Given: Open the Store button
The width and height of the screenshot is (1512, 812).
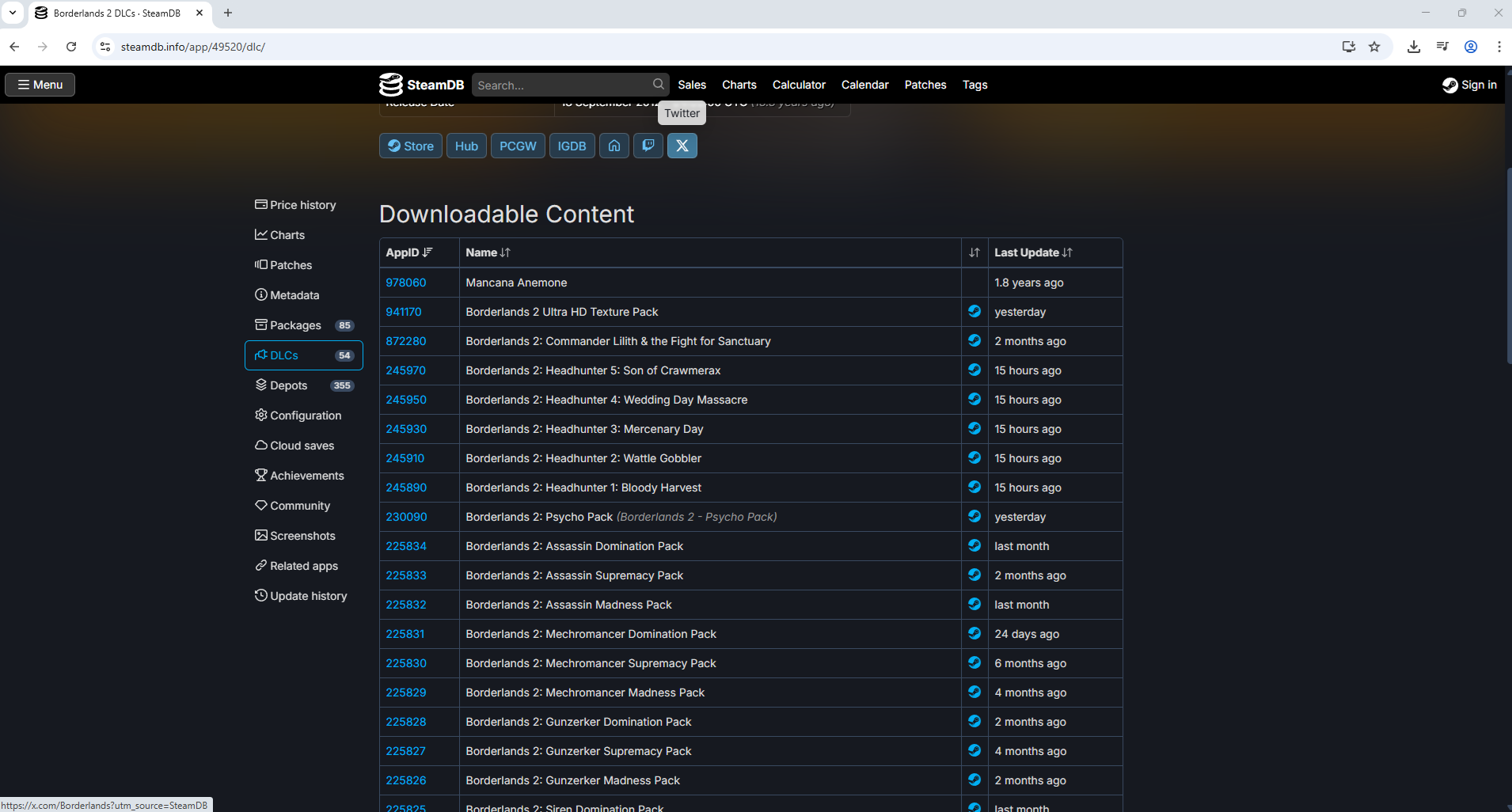Looking at the screenshot, I should click(x=411, y=146).
